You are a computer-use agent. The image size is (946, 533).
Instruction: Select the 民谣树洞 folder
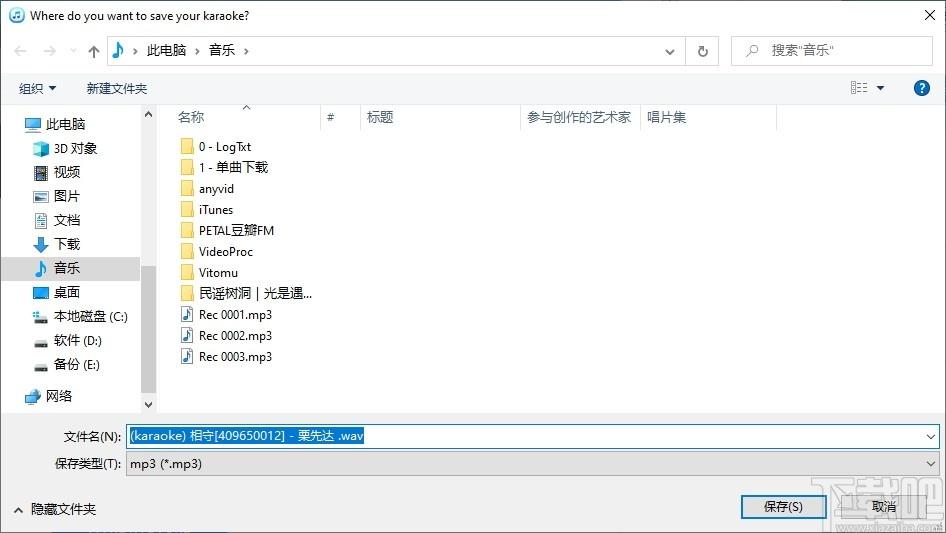[x=246, y=293]
